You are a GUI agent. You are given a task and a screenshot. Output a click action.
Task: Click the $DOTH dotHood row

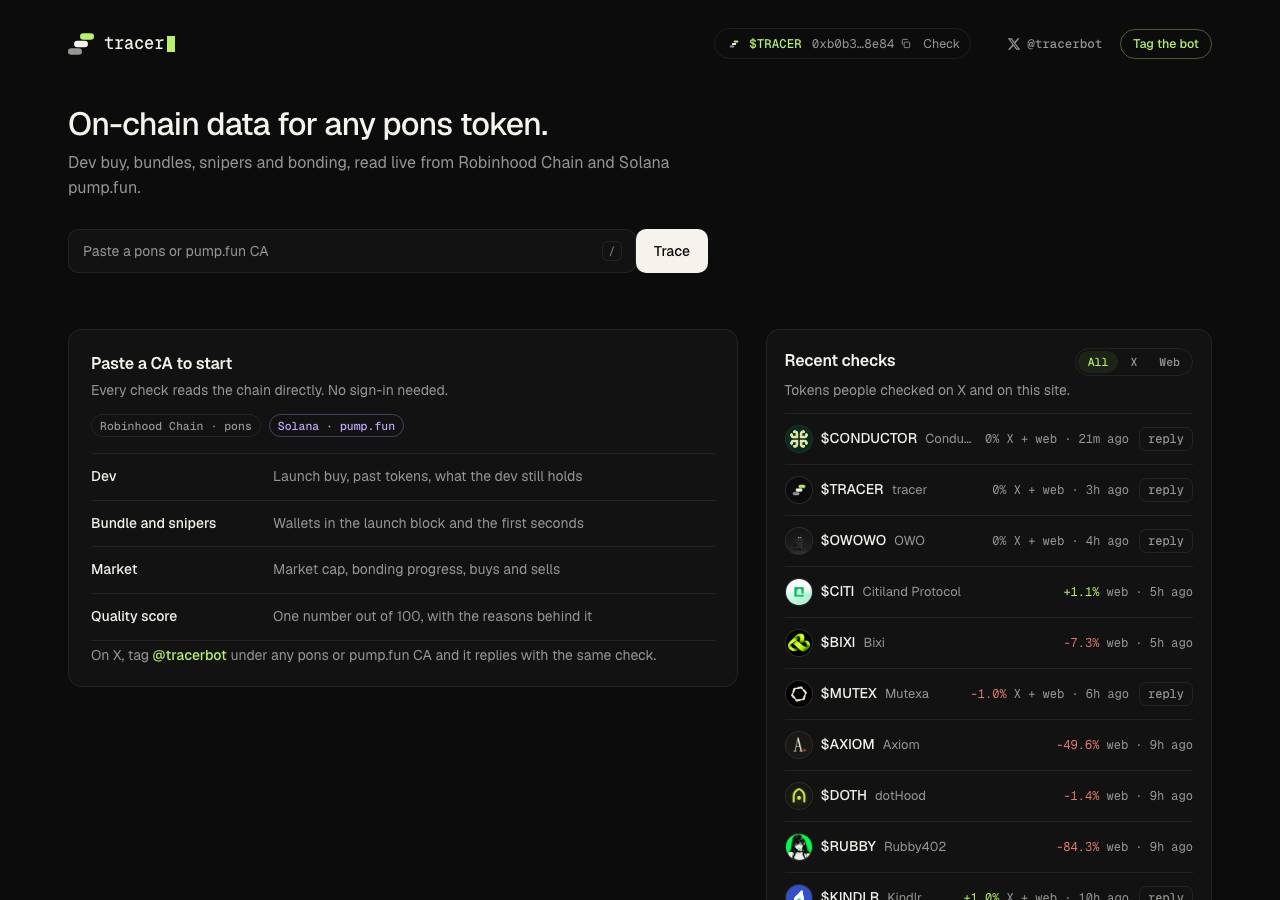pos(989,796)
